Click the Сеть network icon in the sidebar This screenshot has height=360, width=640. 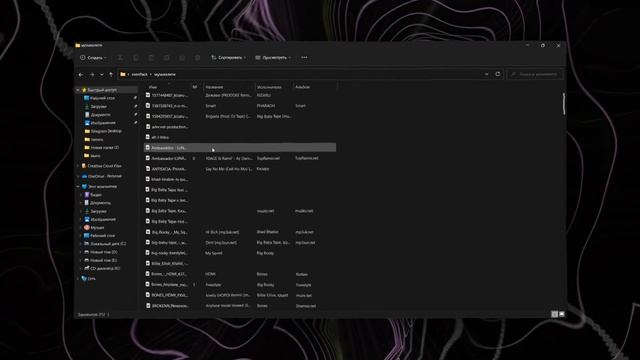click(x=84, y=278)
